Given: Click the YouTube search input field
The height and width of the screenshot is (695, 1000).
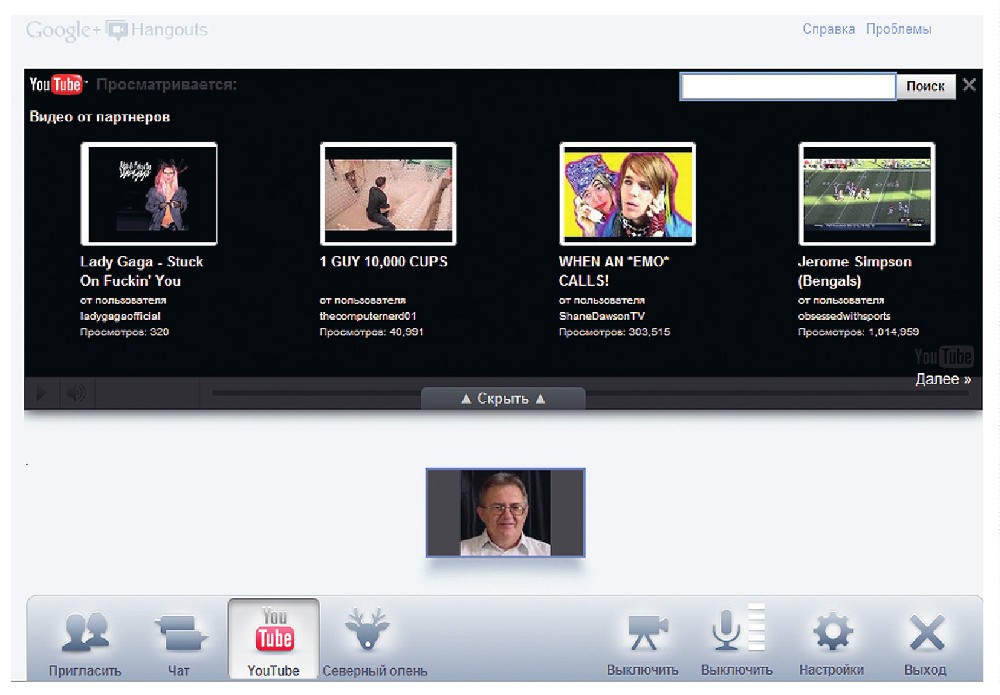Looking at the screenshot, I should pyautogui.click(x=787, y=86).
